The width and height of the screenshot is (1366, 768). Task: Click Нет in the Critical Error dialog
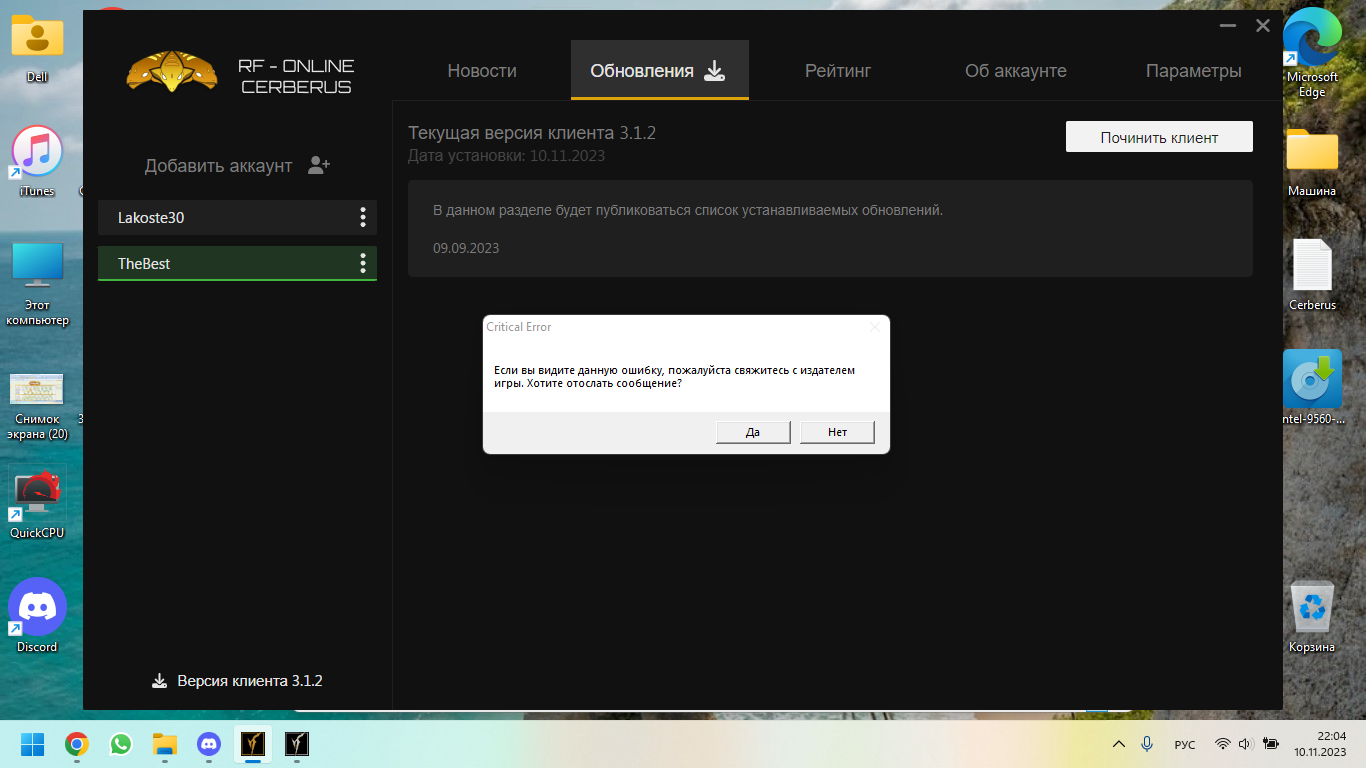[837, 432]
